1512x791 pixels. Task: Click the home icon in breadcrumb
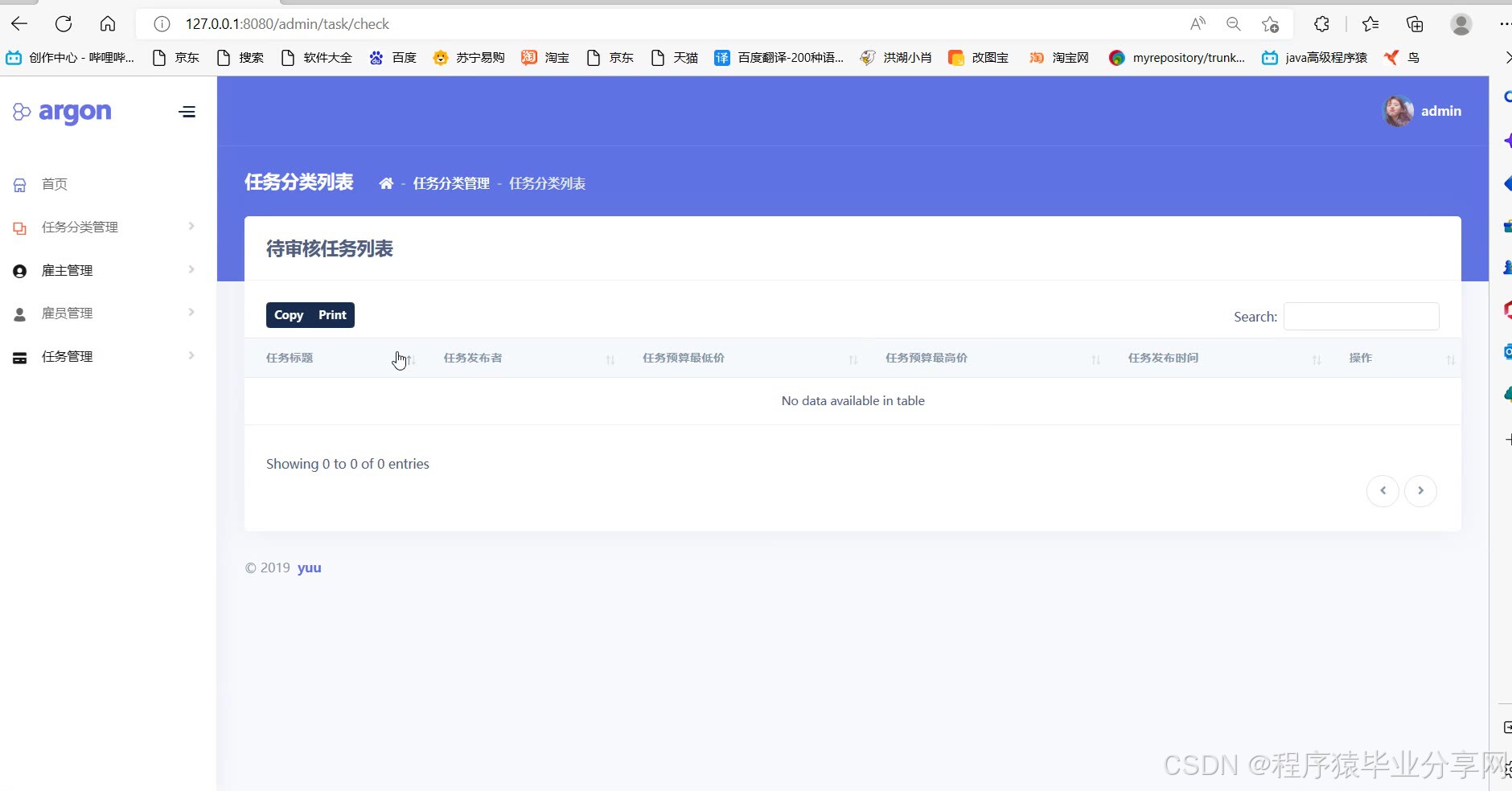386,183
